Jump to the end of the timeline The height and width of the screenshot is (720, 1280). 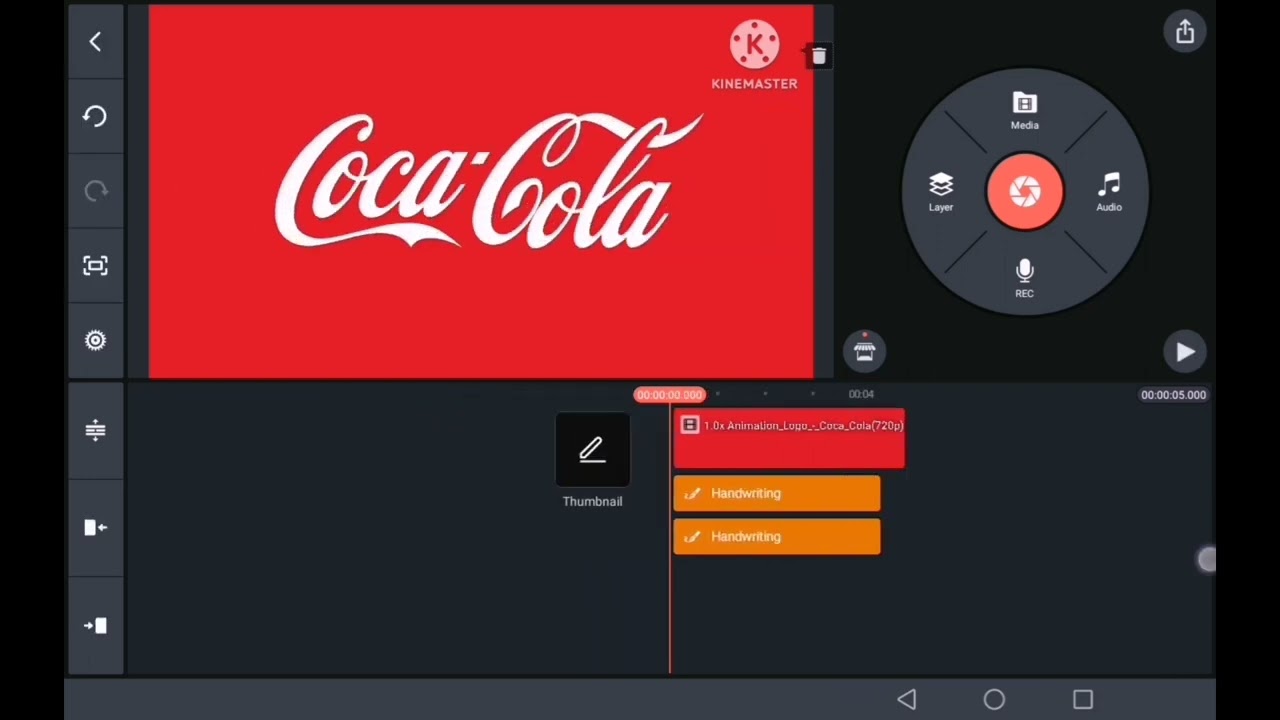coord(95,626)
